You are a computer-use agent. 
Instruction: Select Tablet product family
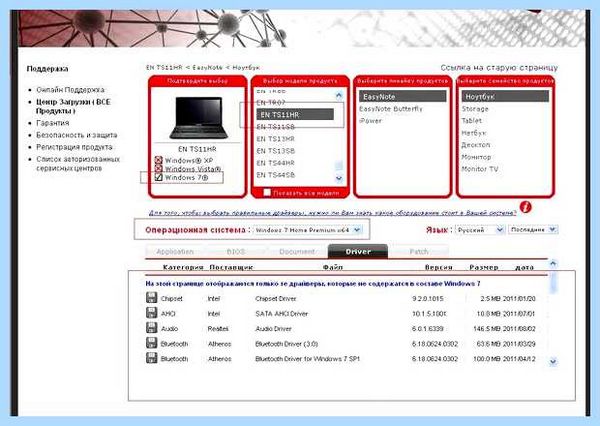tap(472, 121)
